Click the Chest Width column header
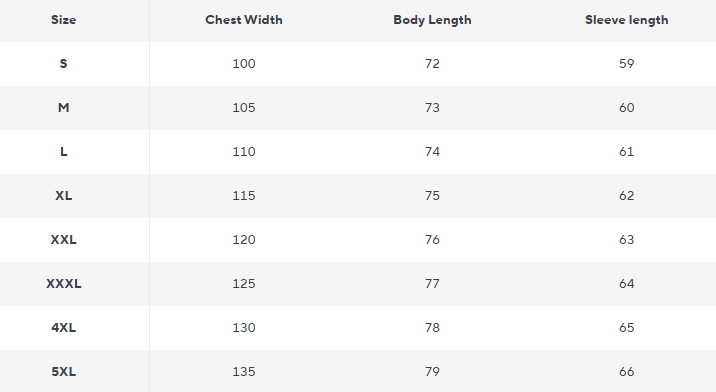 pos(244,20)
